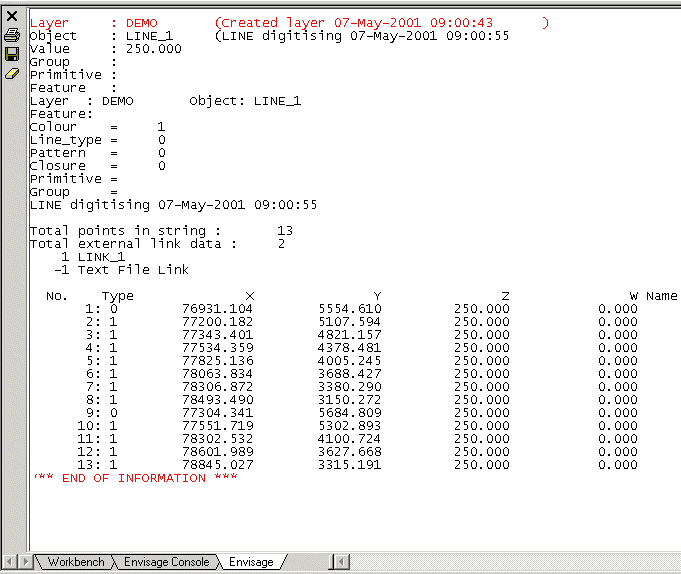Click the Y value 3688.427
The image size is (681, 574).
pyautogui.click(x=350, y=374)
